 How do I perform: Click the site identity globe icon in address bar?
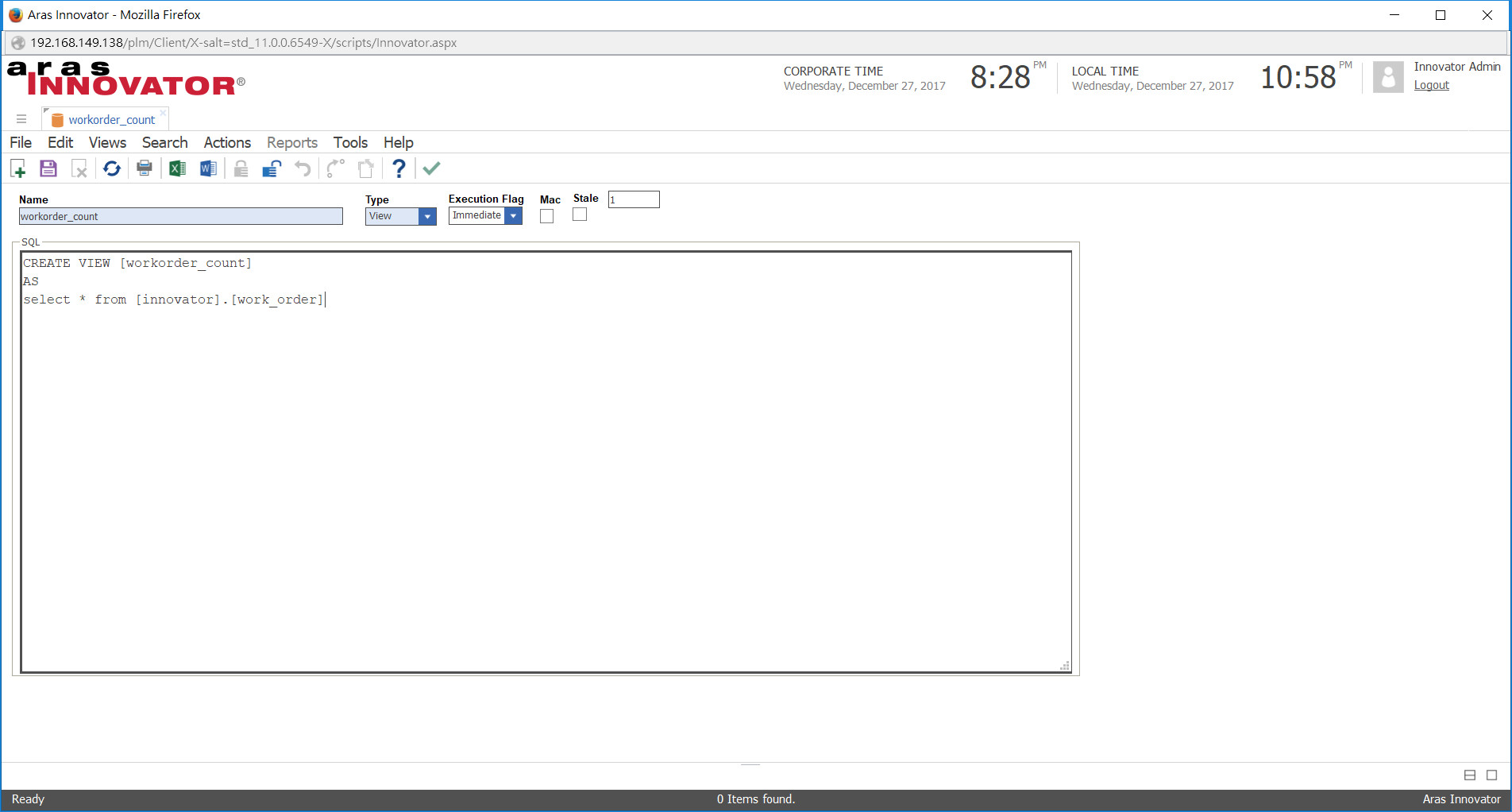[x=18, y=43]
